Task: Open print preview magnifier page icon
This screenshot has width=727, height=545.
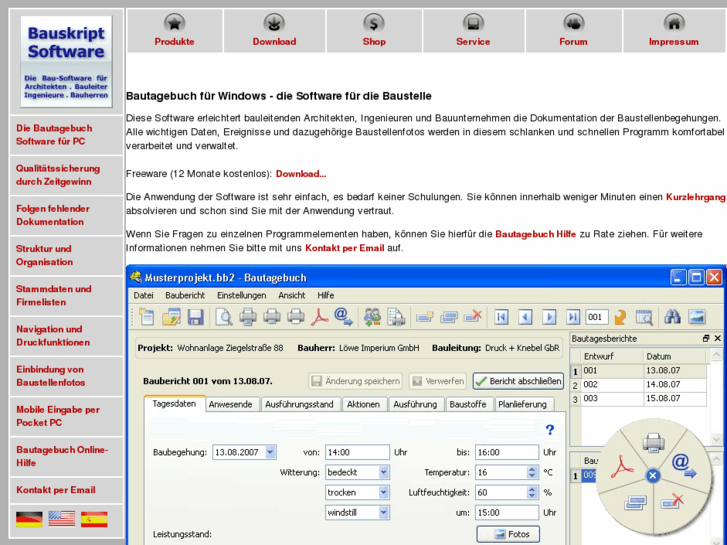Action: pos(224,317)
